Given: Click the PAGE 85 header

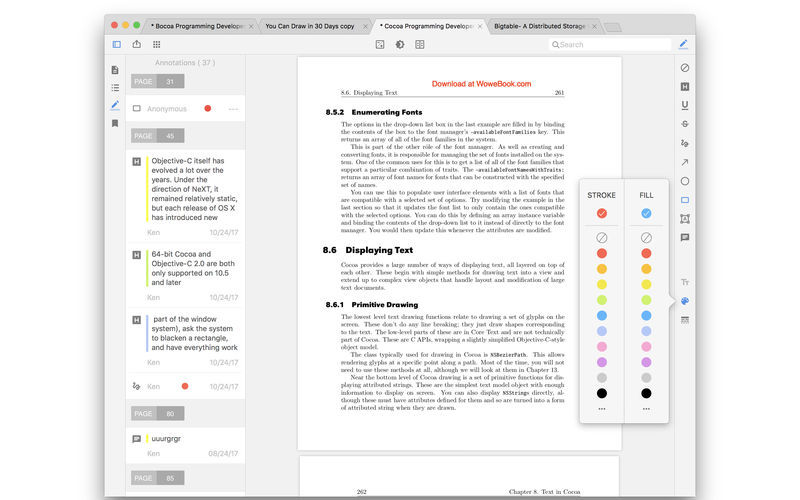Looking at the screenshot, I should (158, 478).
